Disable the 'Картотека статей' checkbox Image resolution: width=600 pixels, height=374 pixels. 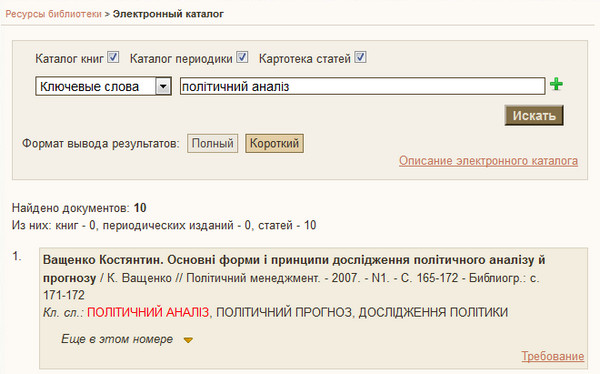coord(360,57)
